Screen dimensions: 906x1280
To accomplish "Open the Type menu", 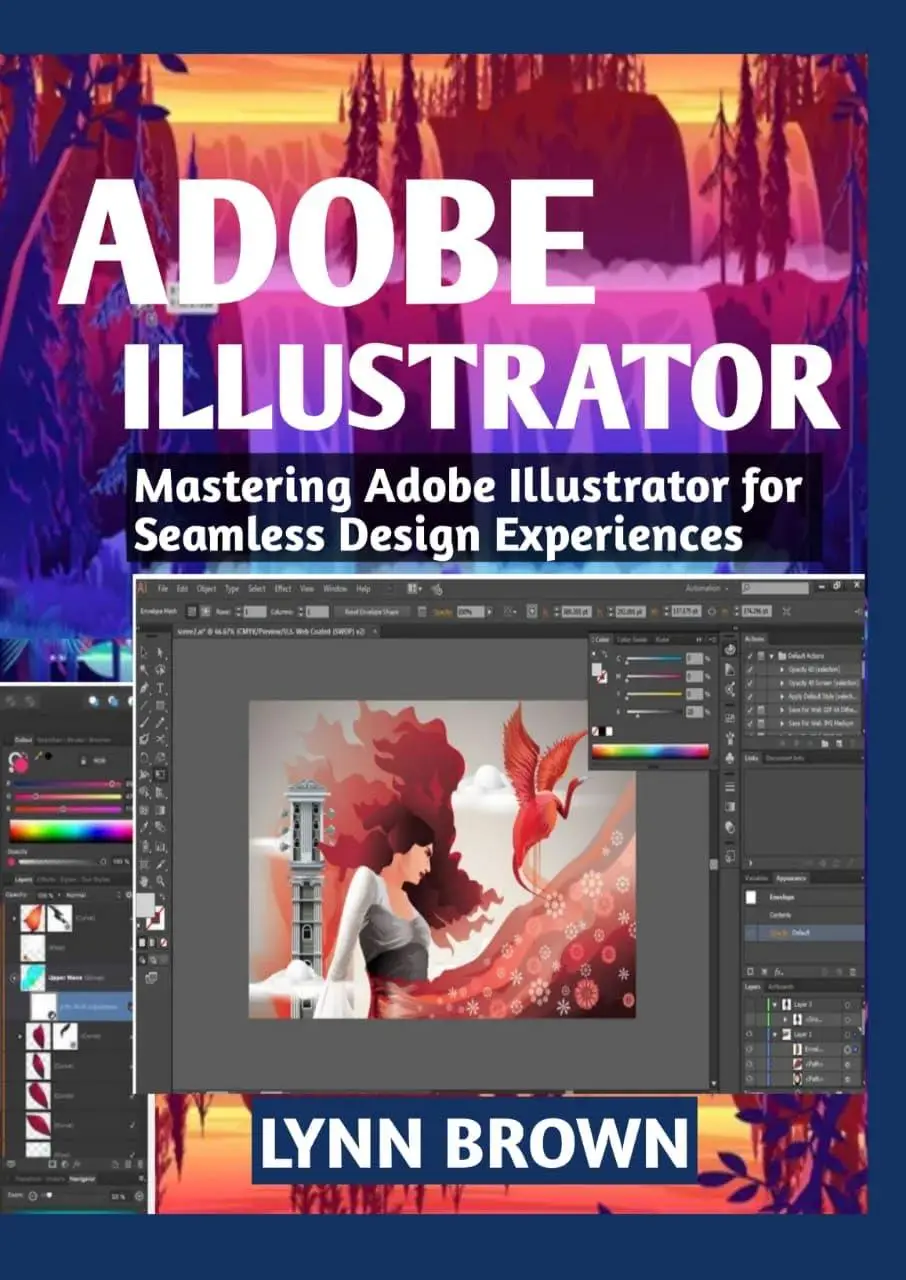I will point(232,589).
